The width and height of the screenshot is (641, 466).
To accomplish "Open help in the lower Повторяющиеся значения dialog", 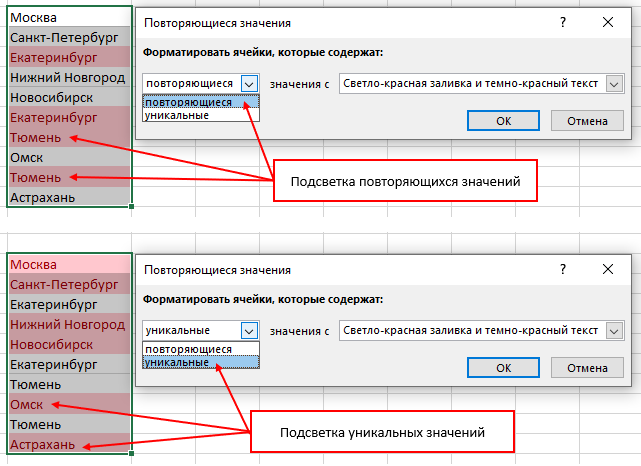I will [x=563, y=269].
